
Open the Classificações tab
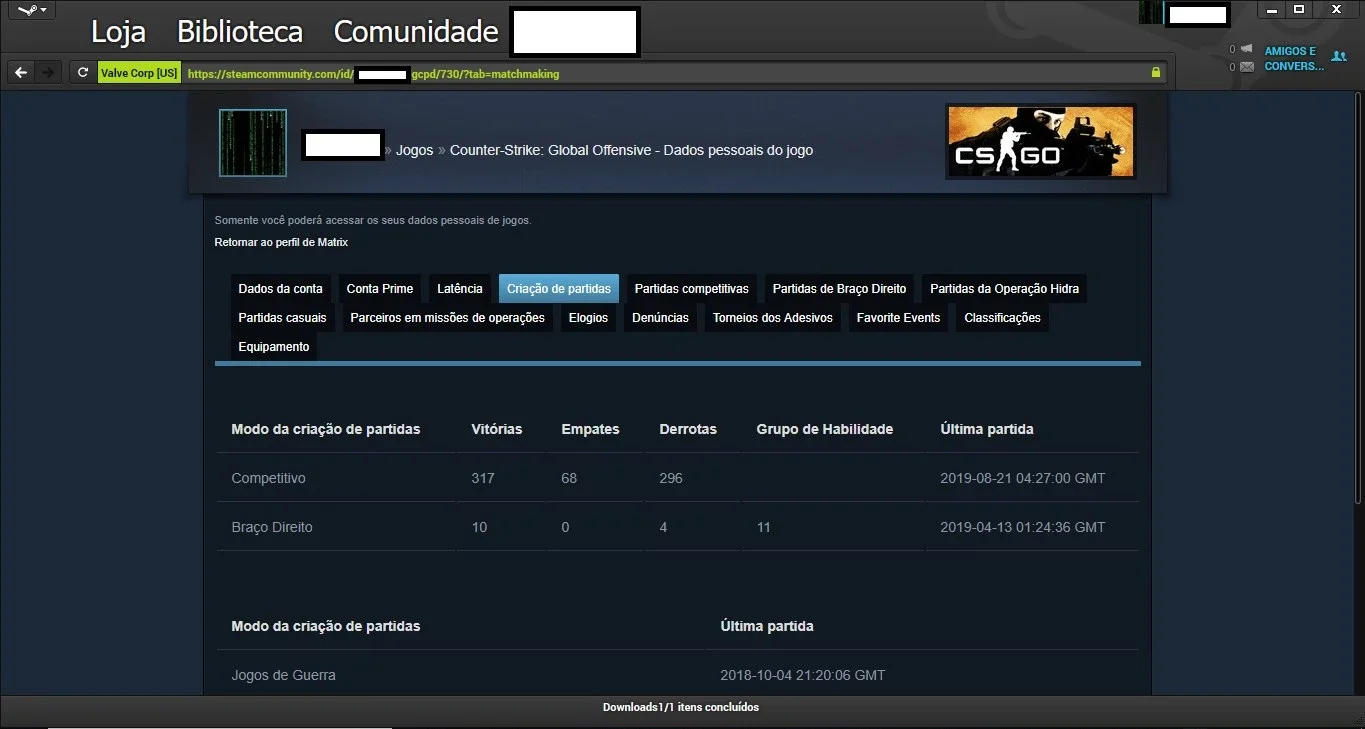point(1003,317)
